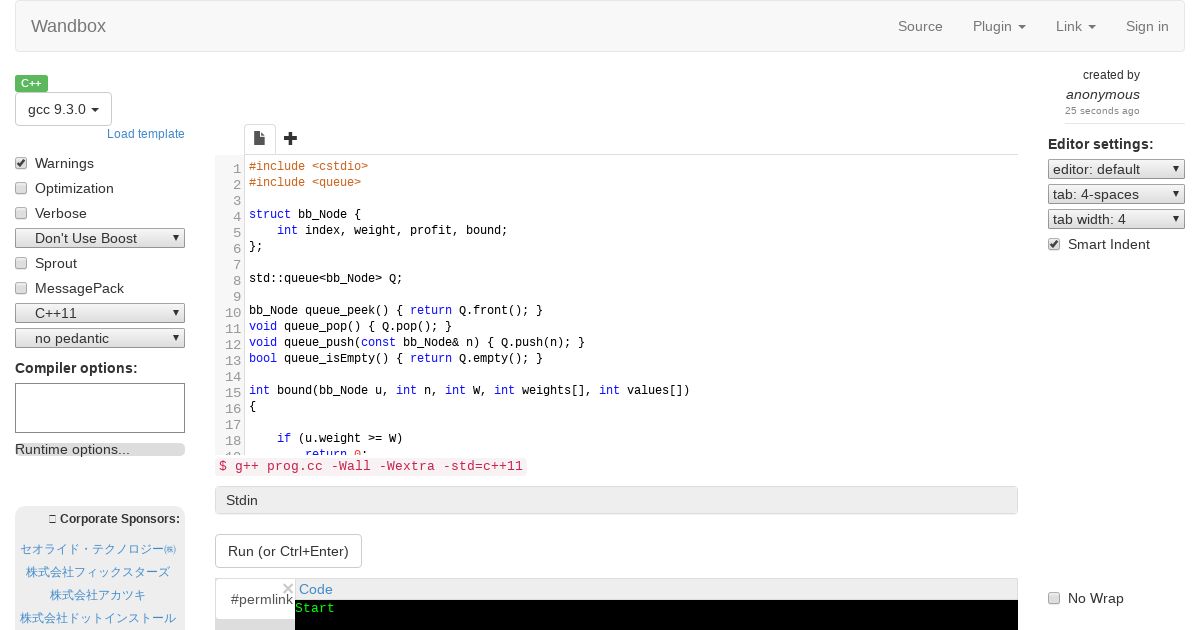
Task: Click the C++ language badge
Action: point(31,83)
